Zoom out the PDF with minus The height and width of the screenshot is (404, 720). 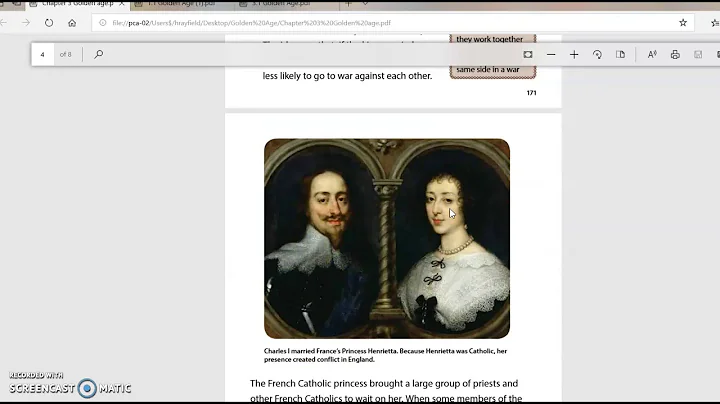click(x=551, y=55)
